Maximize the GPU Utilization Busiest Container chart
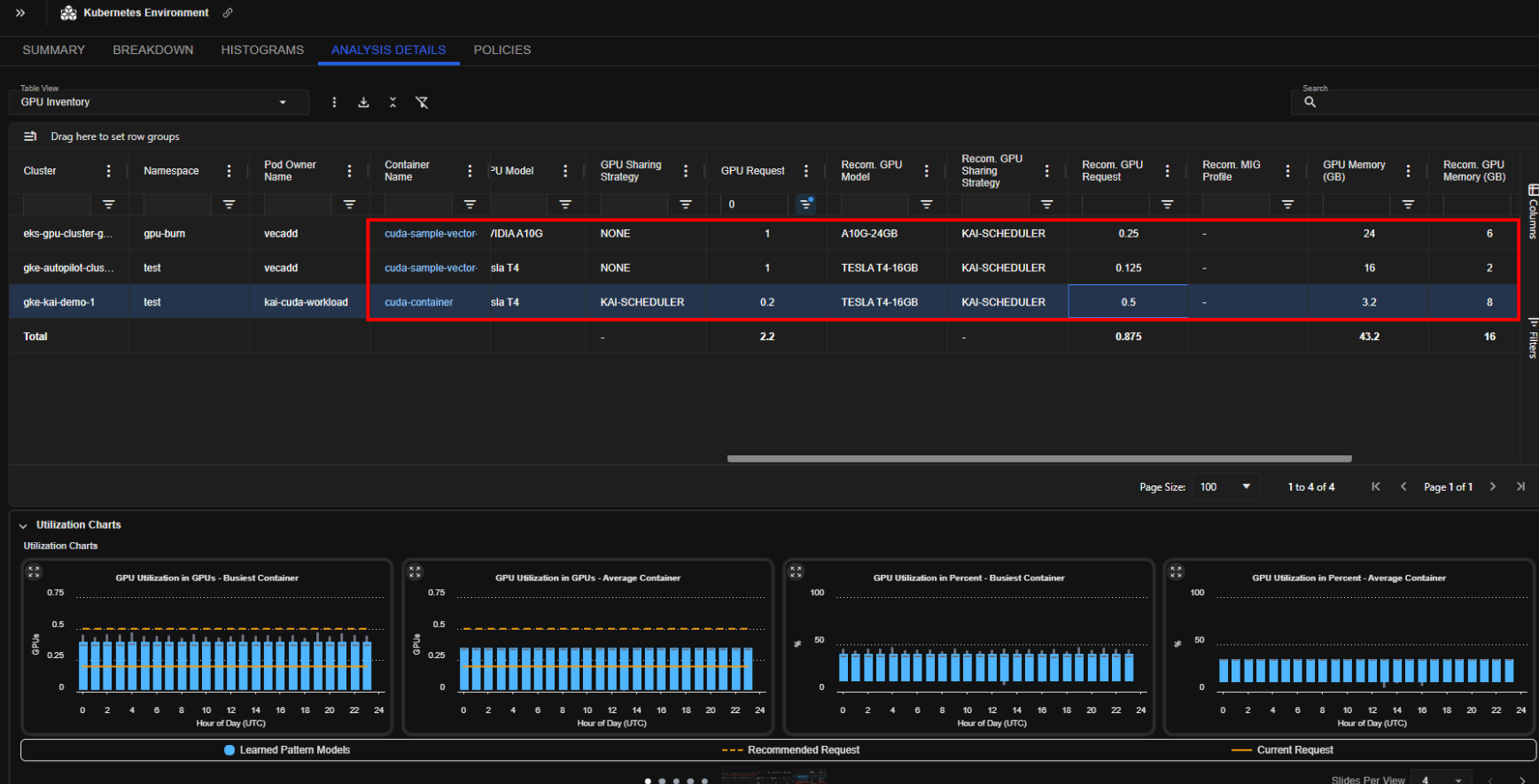 point(34,572)
